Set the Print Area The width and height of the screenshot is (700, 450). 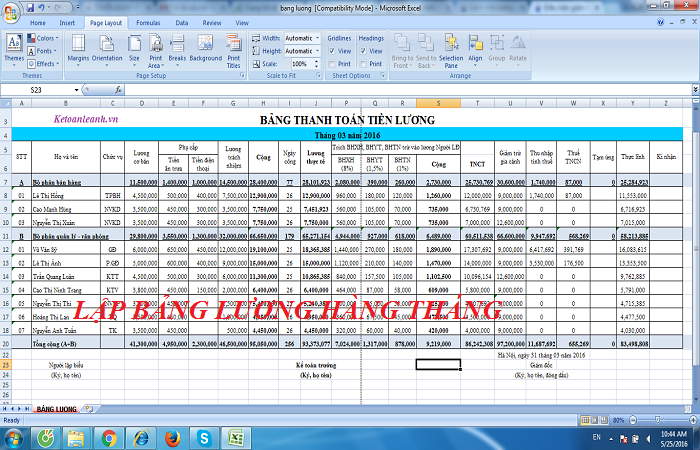tap(156, 50)
